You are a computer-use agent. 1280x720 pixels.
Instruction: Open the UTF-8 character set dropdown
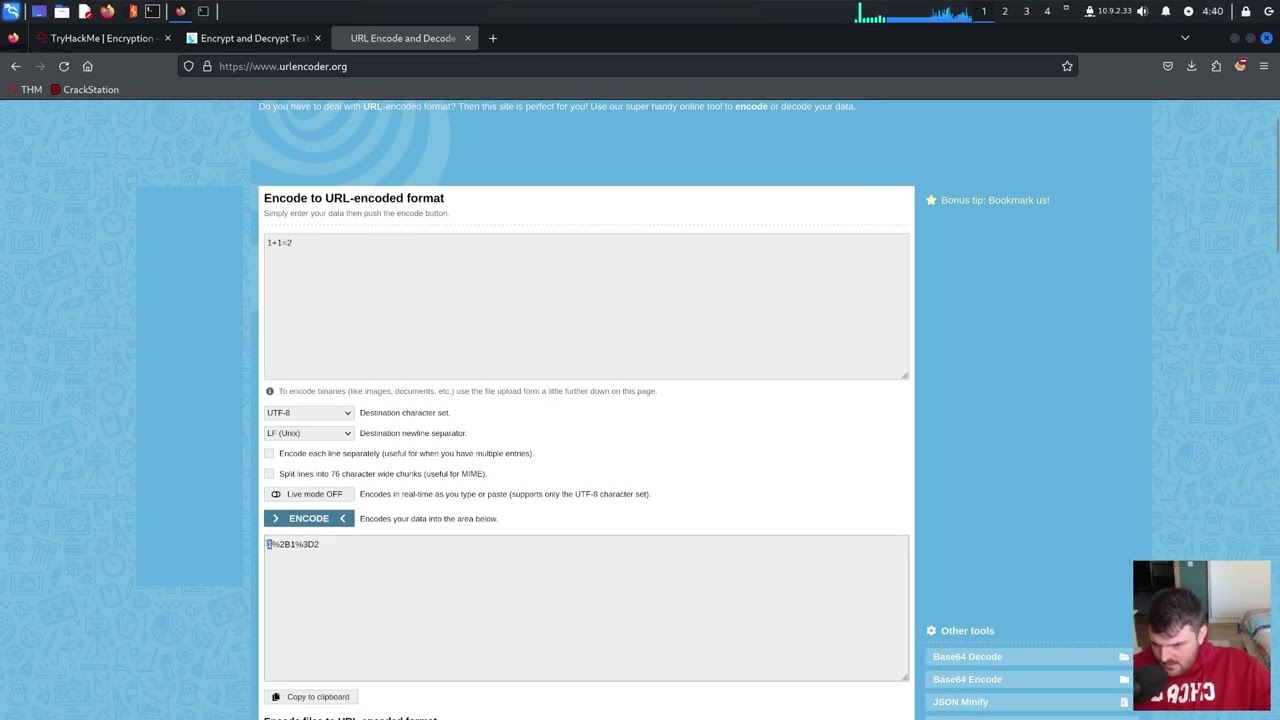pos(308,413)
